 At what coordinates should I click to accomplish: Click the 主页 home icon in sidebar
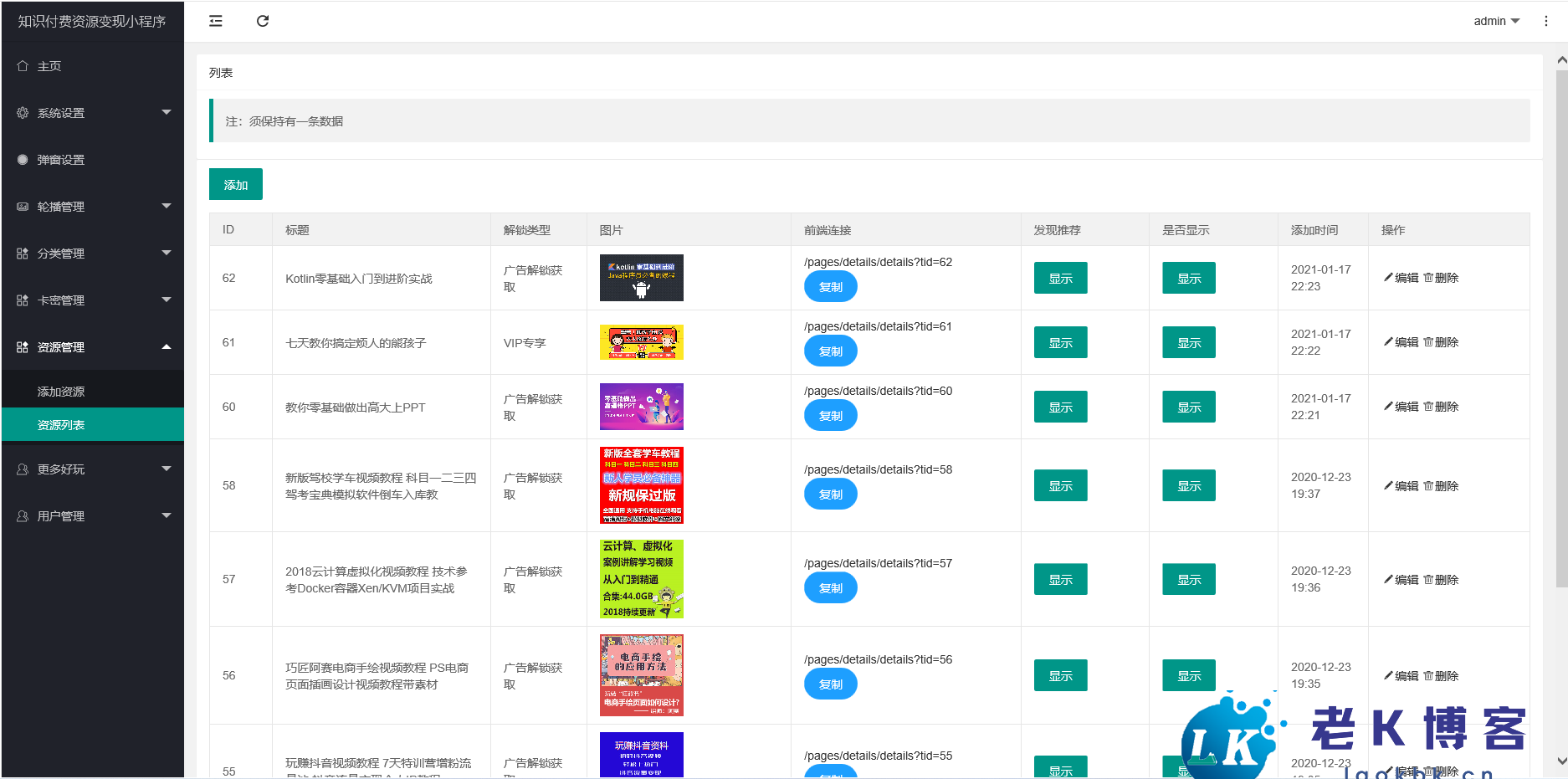click(23, 66)
